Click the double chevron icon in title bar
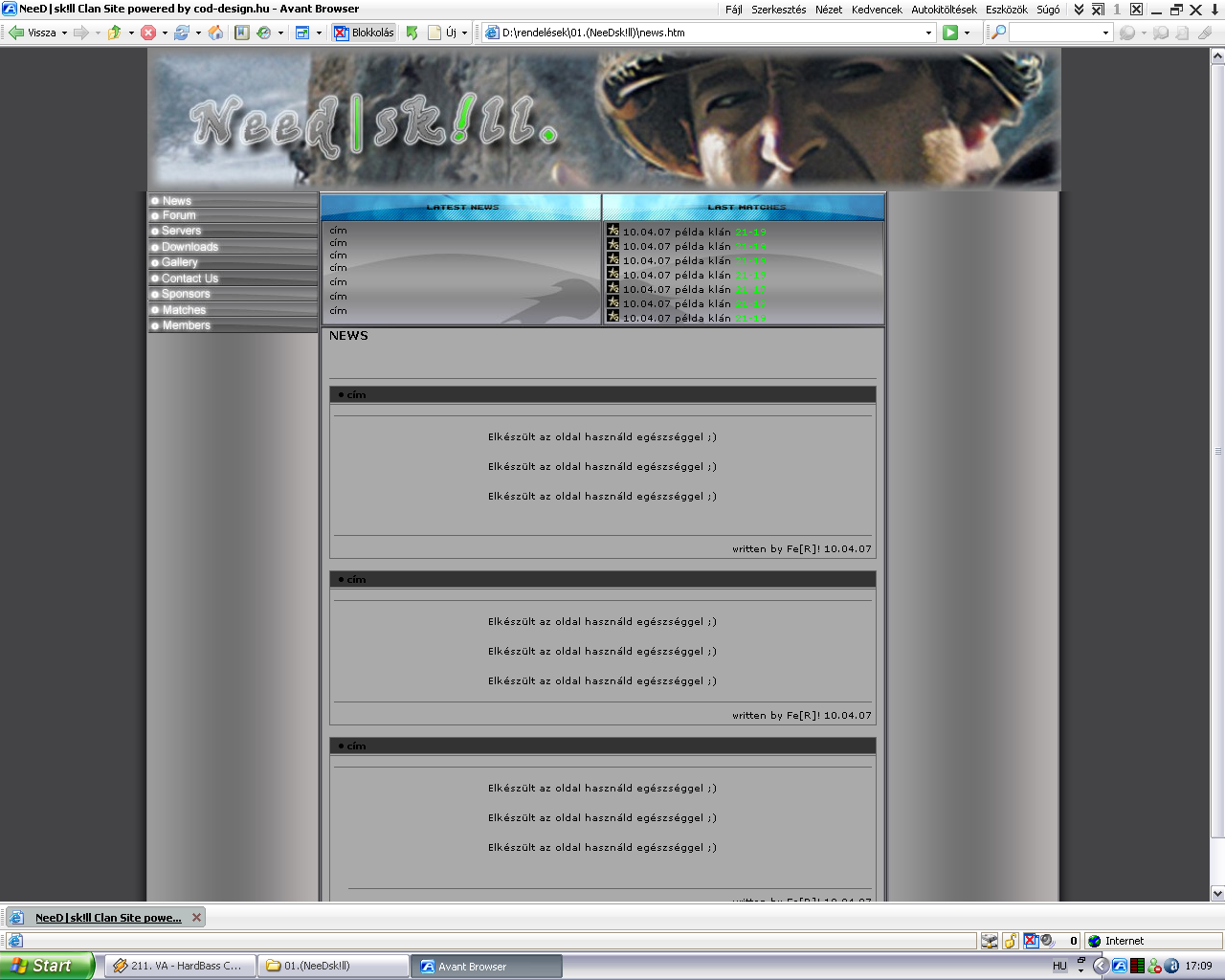The image size is (1225, 980). [x=1079, y=10]
